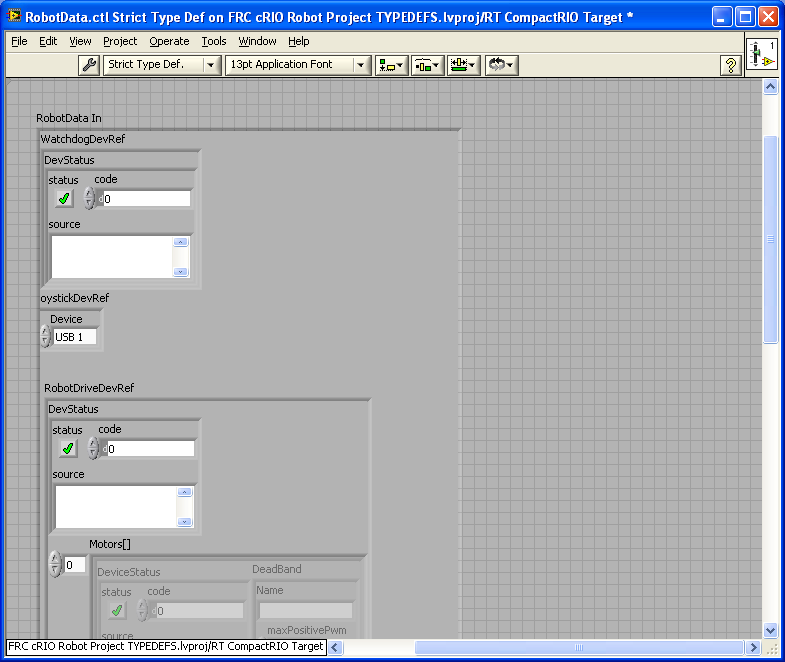Click WatchdogDevRef source string box
The width and height of the screenshot is (785, 662).
click(112, 257)
